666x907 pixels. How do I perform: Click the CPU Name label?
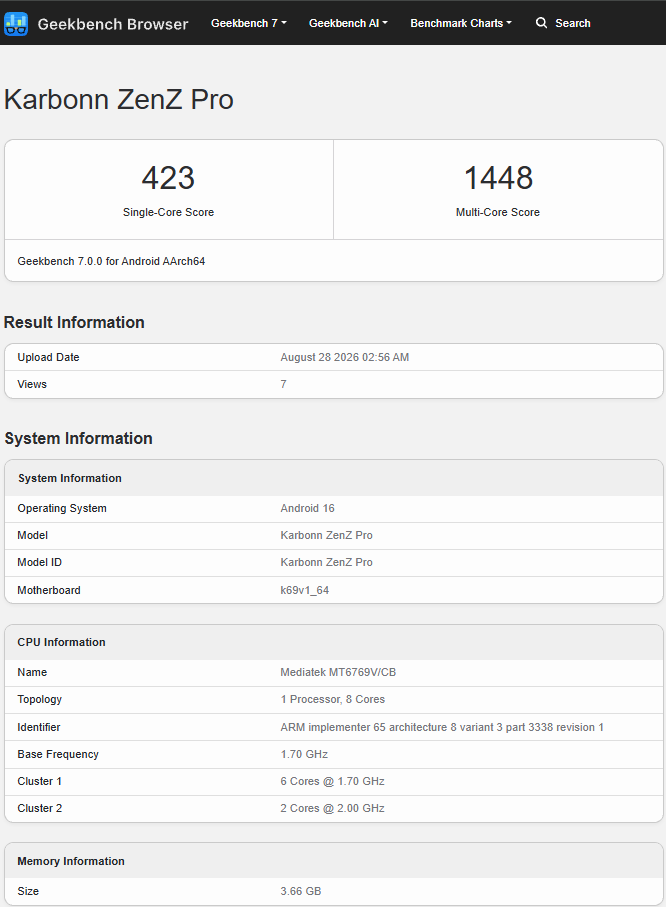pos(32,673)
